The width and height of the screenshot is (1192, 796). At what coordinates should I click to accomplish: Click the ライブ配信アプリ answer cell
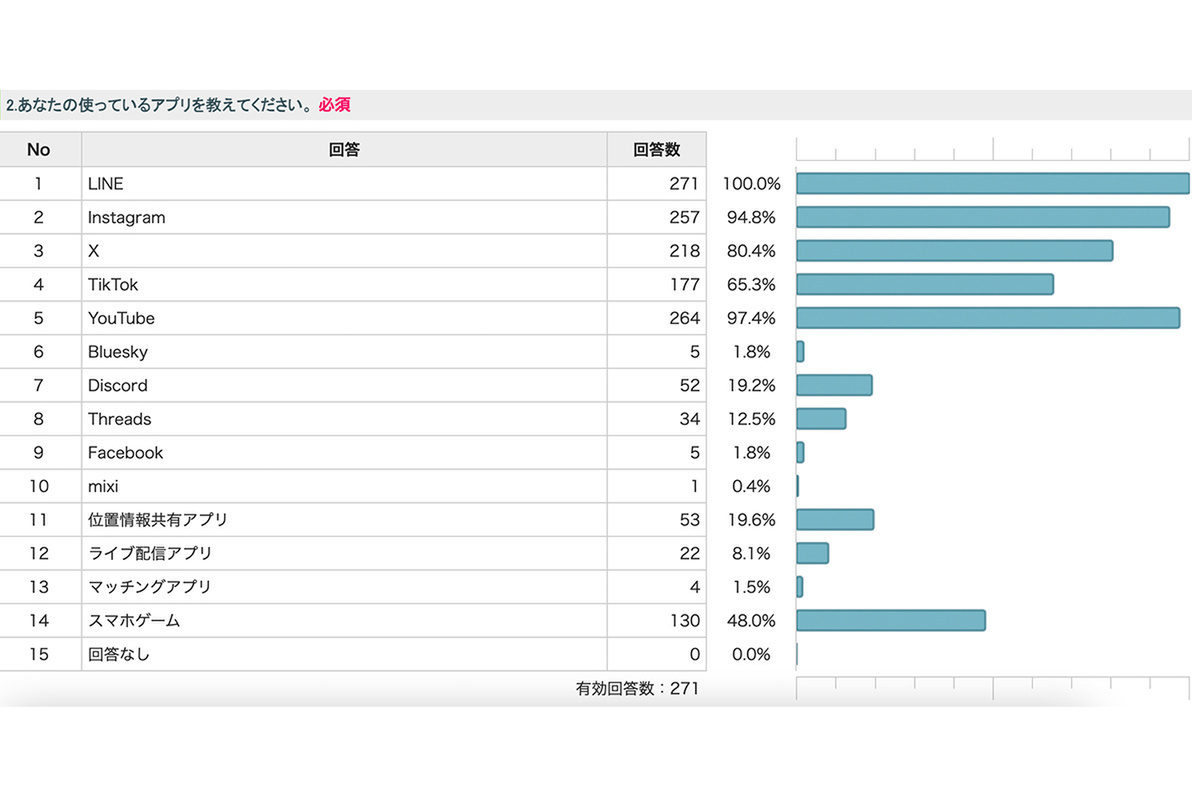pyautogui.click(x=150, y=554)
